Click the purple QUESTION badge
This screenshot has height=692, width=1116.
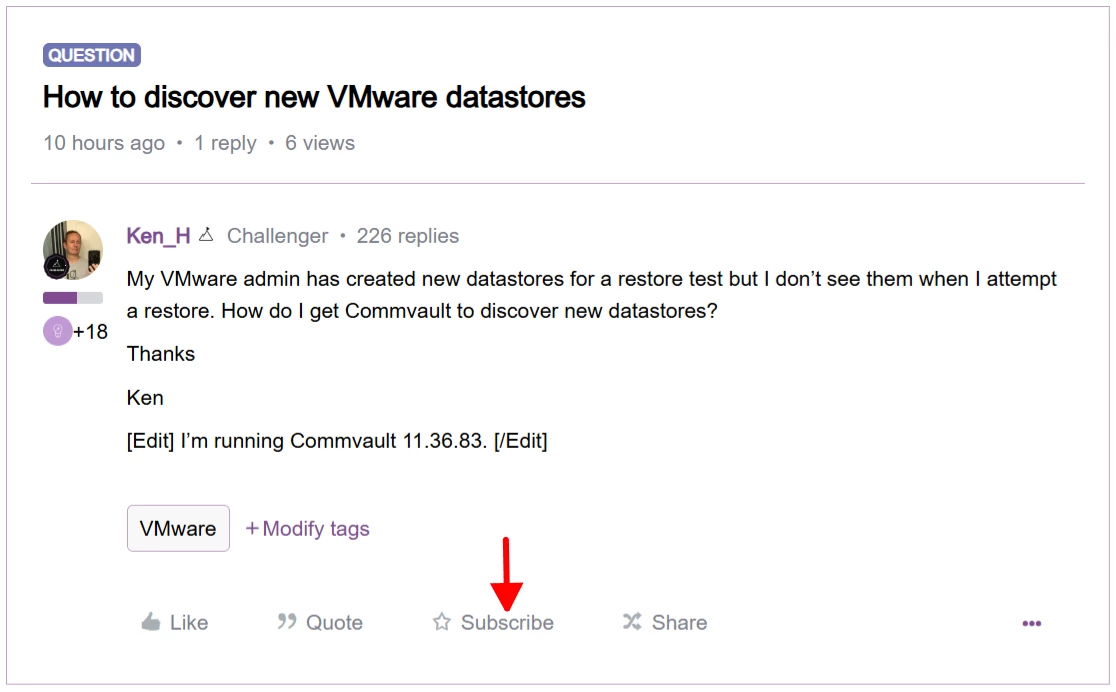(92, 55)
